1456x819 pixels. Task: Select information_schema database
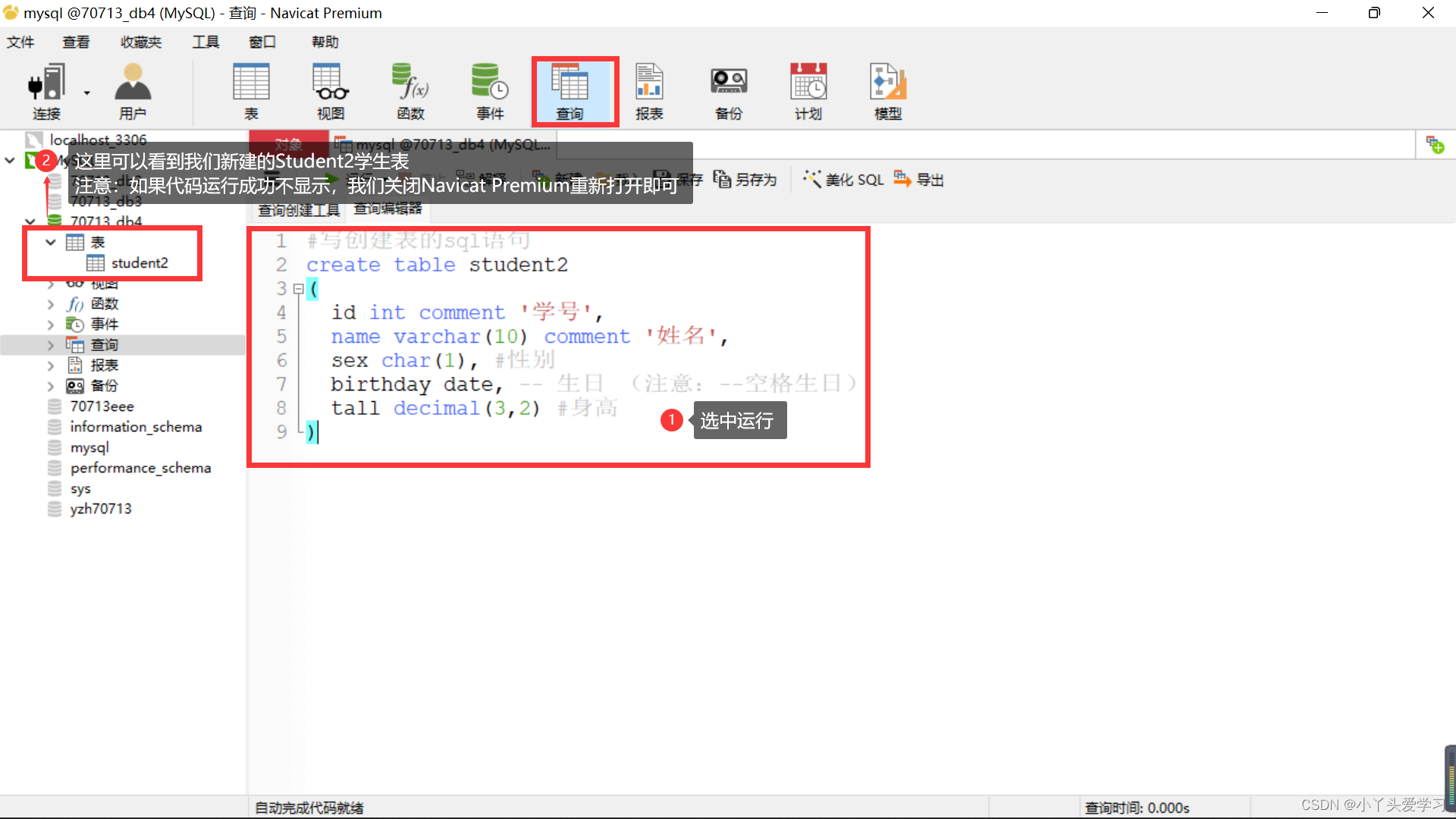coord(136,427)
